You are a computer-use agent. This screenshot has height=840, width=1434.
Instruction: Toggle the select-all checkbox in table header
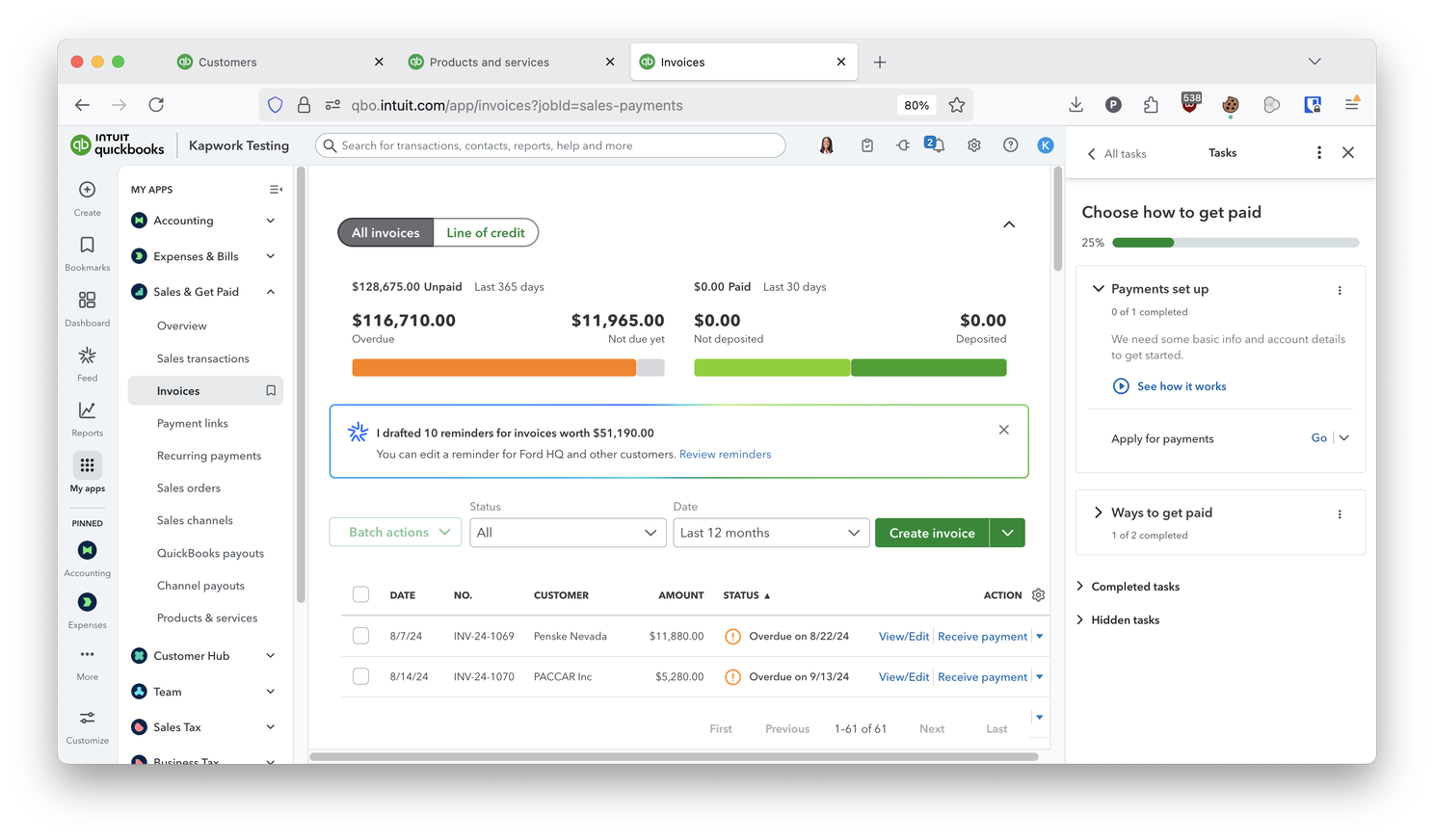pos(360,594)
